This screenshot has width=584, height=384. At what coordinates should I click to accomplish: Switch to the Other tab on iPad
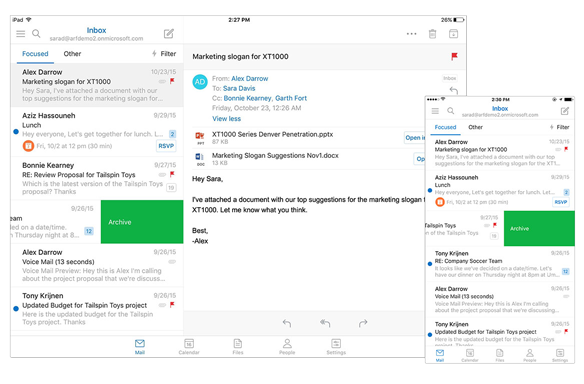pos(72,54)
